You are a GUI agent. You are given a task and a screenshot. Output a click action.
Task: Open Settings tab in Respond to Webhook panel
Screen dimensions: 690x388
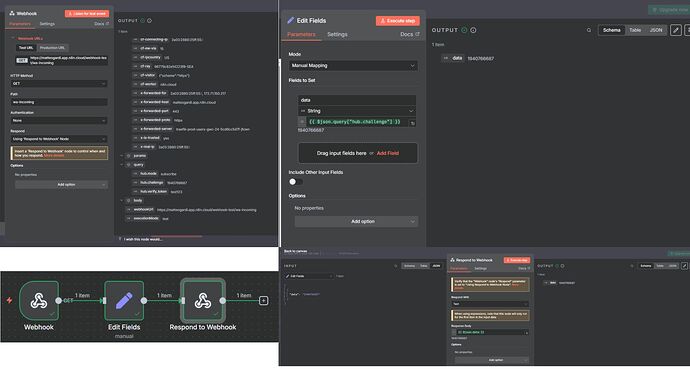[481, 268]
